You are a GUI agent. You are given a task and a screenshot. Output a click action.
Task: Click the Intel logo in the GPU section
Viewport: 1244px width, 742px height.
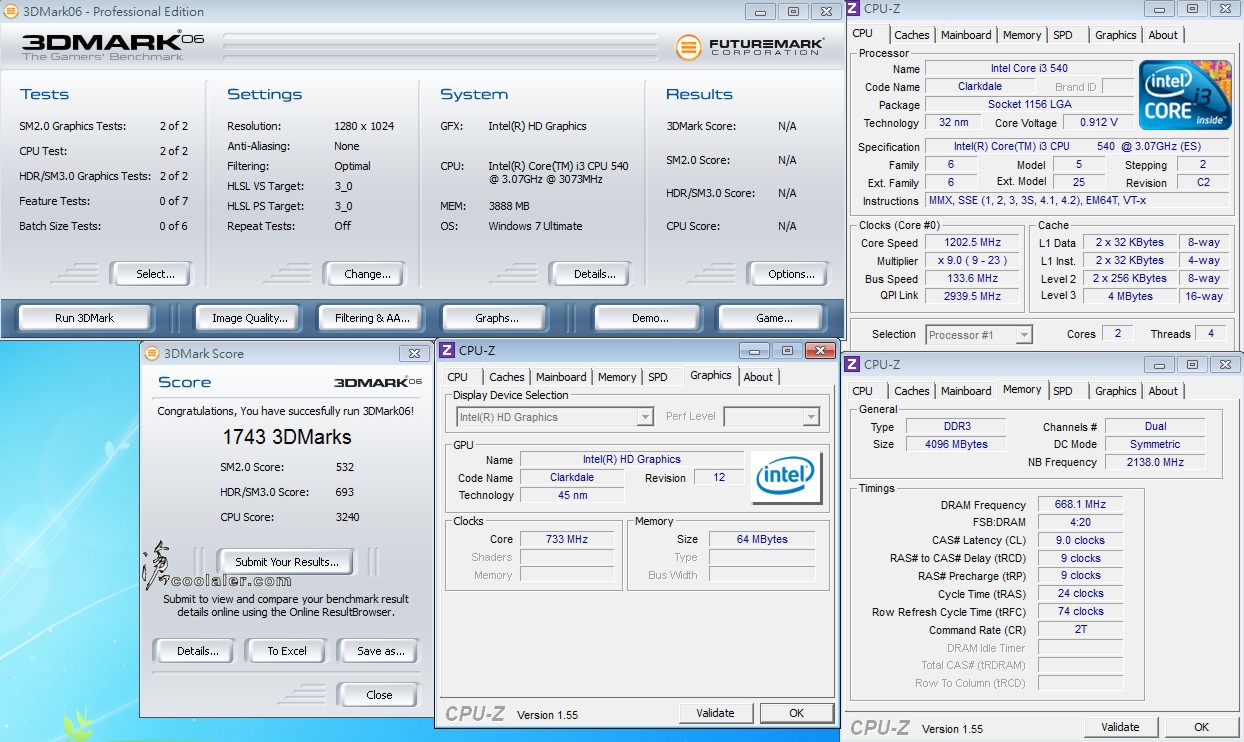coord(786,478)
